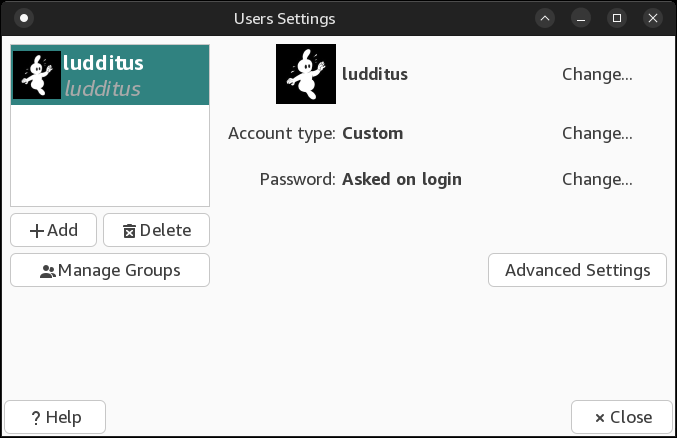
Task: Click the Asked on login password value
Action: tap(401, 180)
